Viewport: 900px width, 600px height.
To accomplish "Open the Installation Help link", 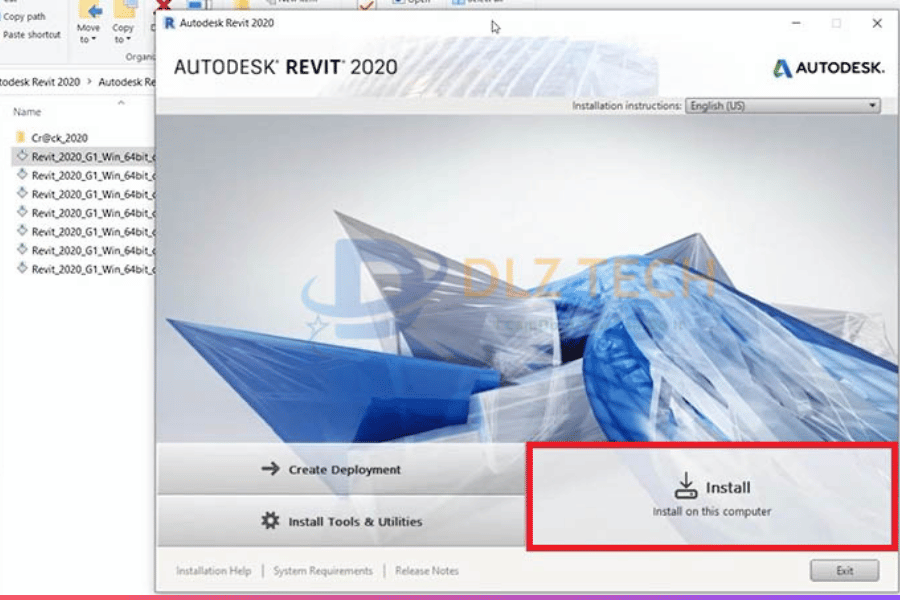I will coord(213,571).
